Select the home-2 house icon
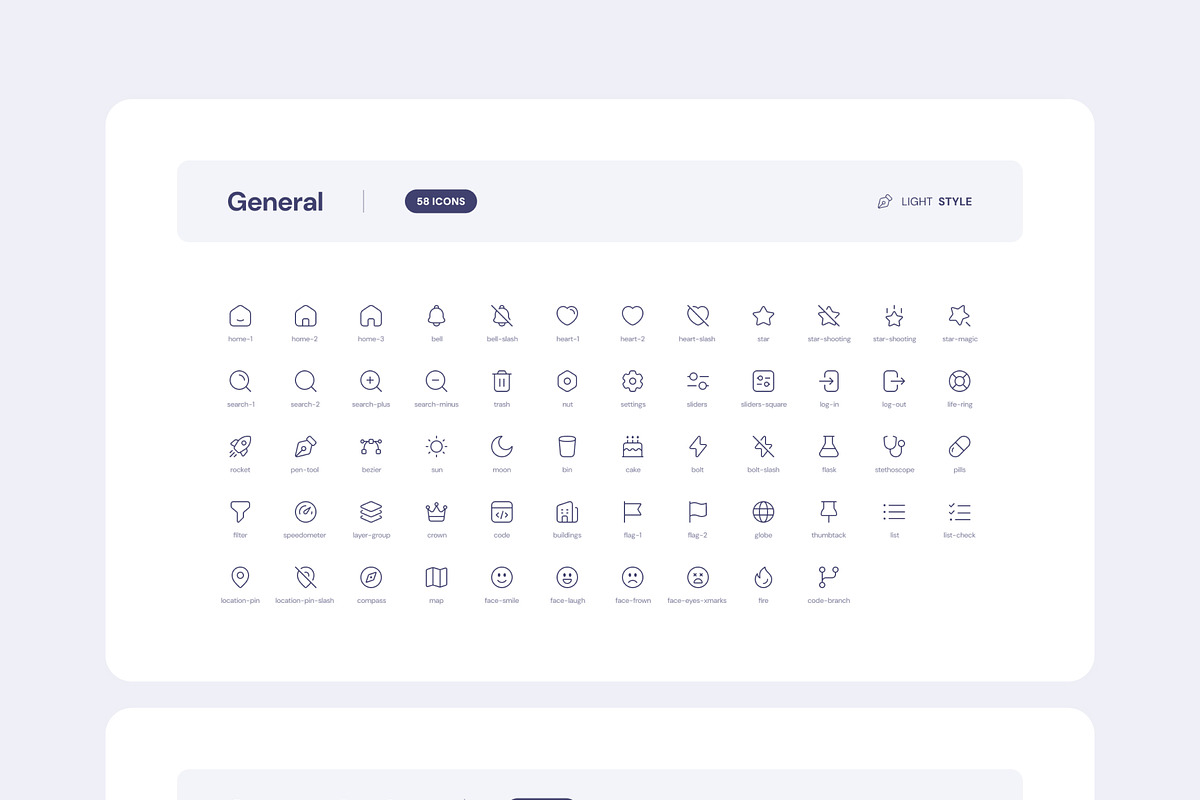The height and width of the screenshot is (800, 1200). [305, 316]
